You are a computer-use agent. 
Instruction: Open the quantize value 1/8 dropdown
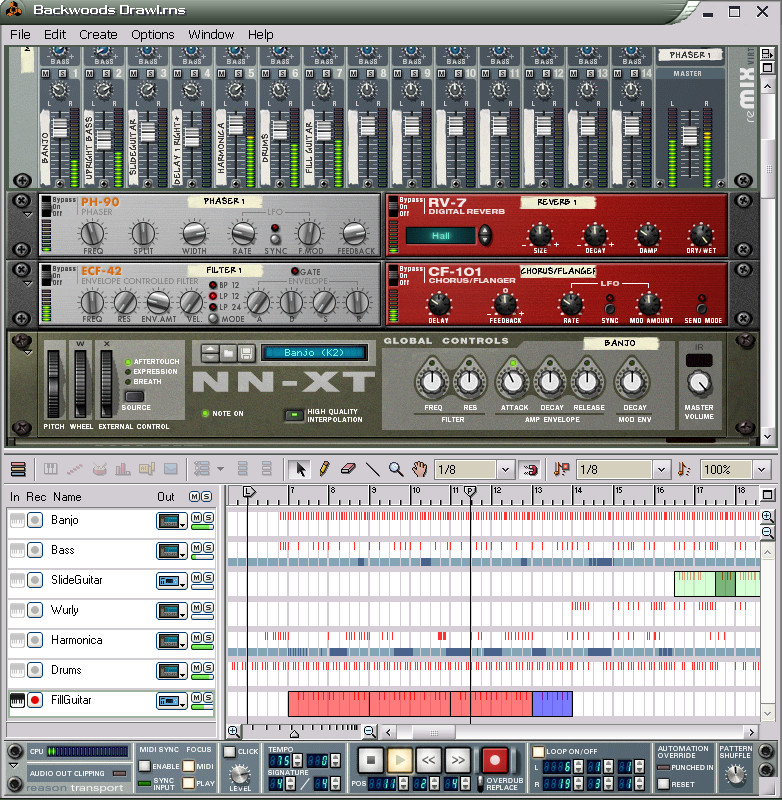[x=661, y=469]
